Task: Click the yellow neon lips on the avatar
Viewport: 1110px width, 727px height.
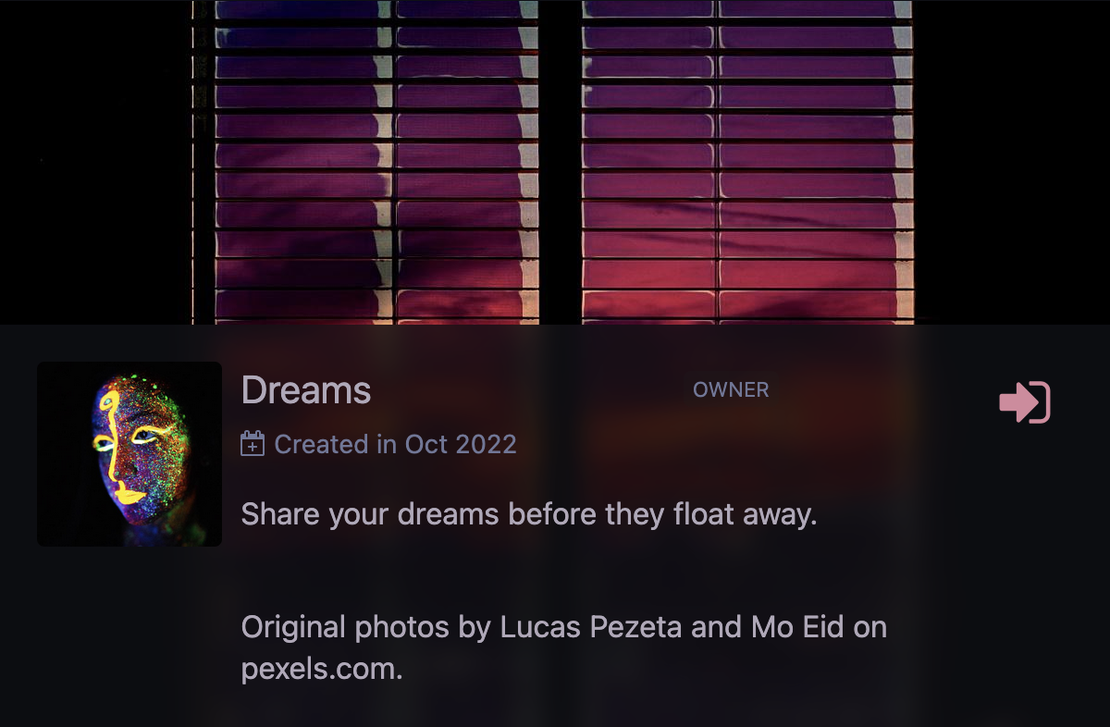Action: (x=128, y=493)
